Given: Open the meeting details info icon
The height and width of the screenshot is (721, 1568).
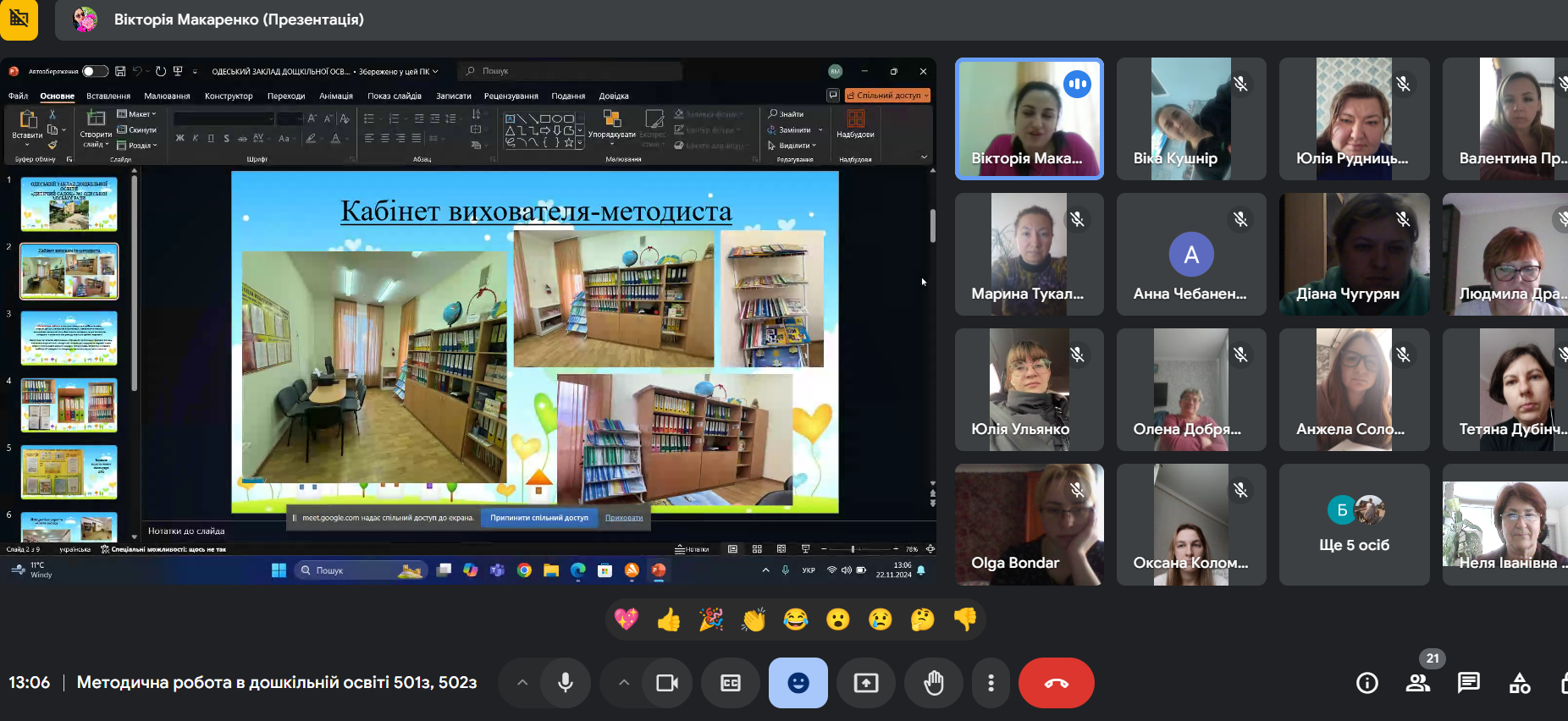Looking at the screenshot, I should [1367, 683].
